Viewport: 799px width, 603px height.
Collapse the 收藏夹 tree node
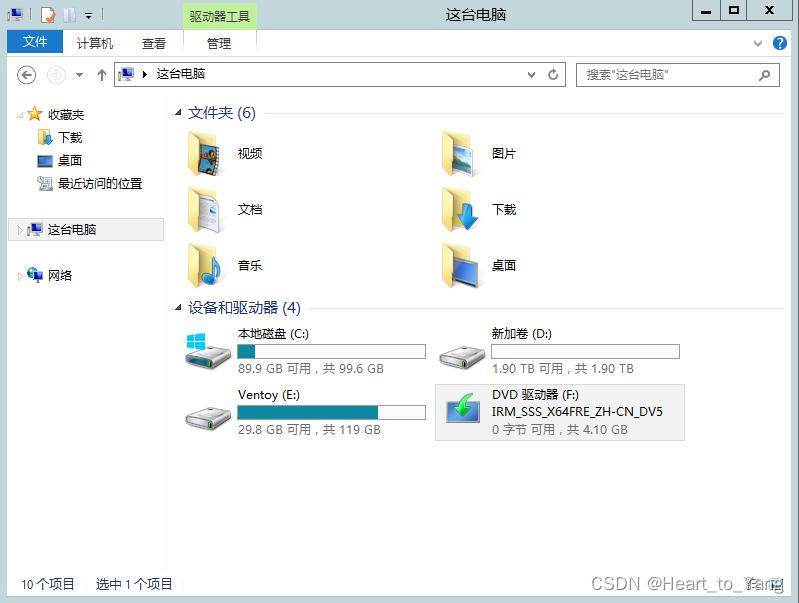pyautogui.click(x=20, y=115)
